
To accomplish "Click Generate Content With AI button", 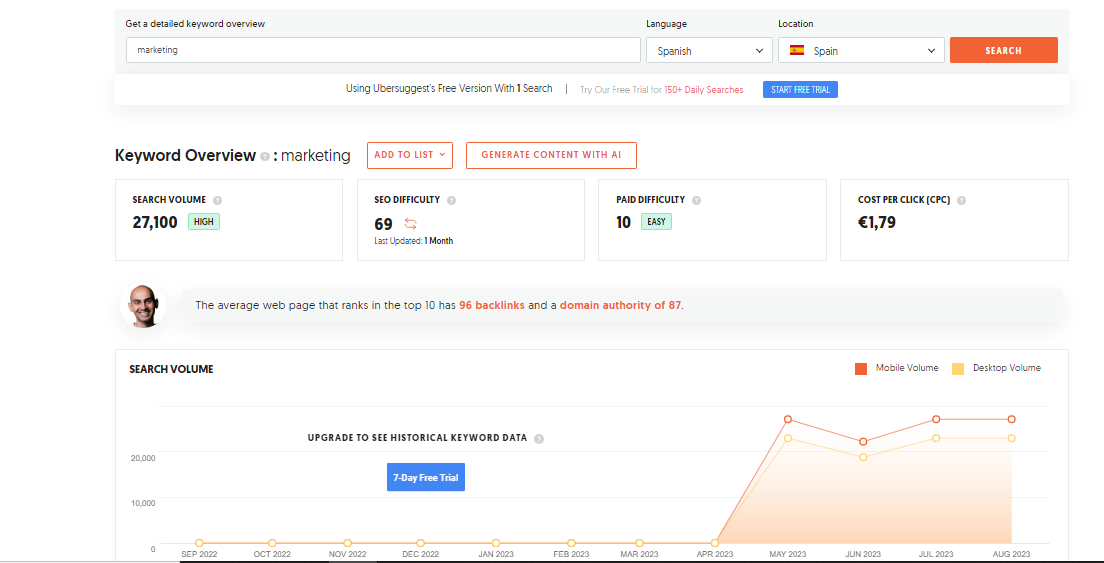I will click(x=551, y=155).
